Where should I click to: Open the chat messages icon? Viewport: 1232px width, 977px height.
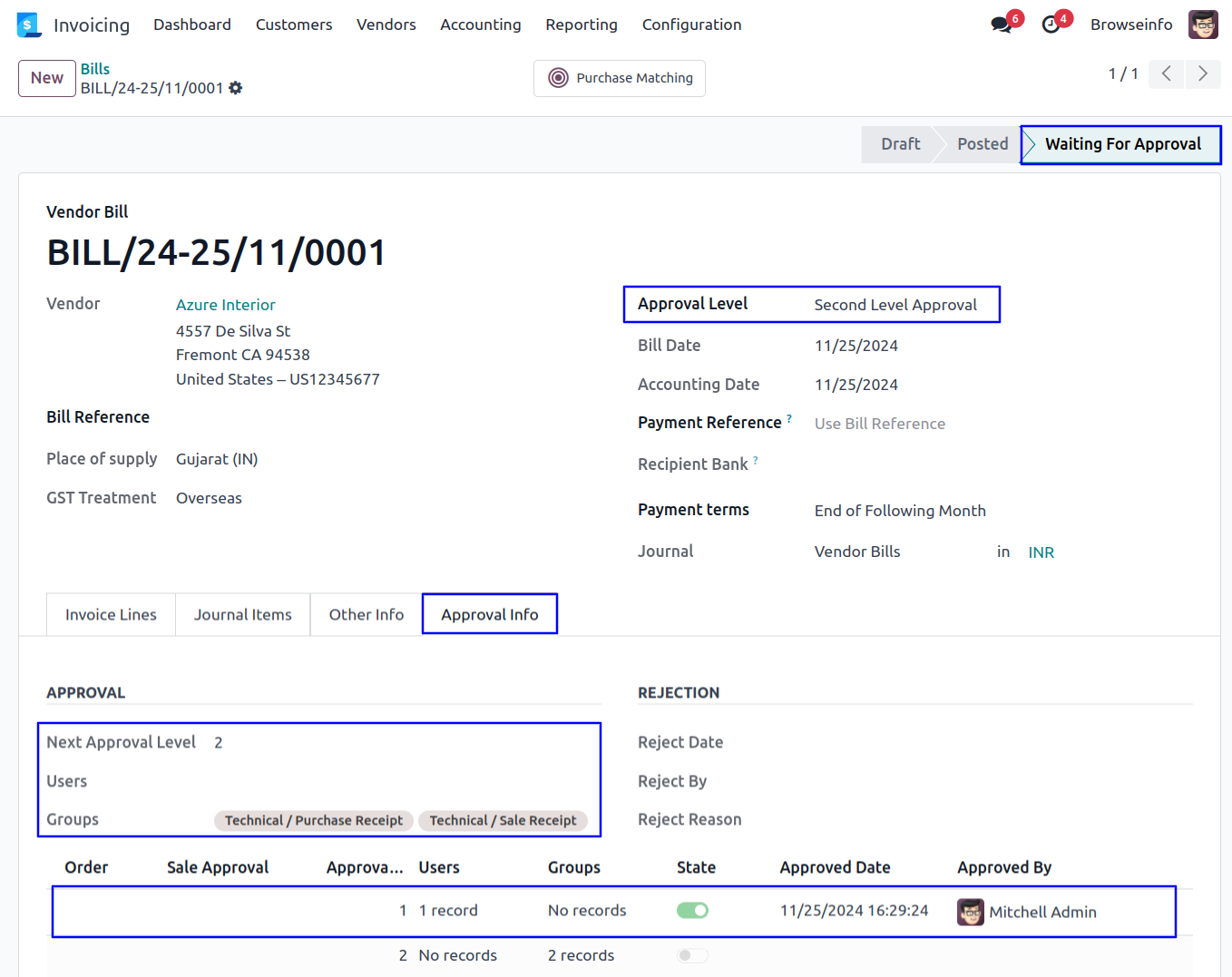tap(1002, 24)
